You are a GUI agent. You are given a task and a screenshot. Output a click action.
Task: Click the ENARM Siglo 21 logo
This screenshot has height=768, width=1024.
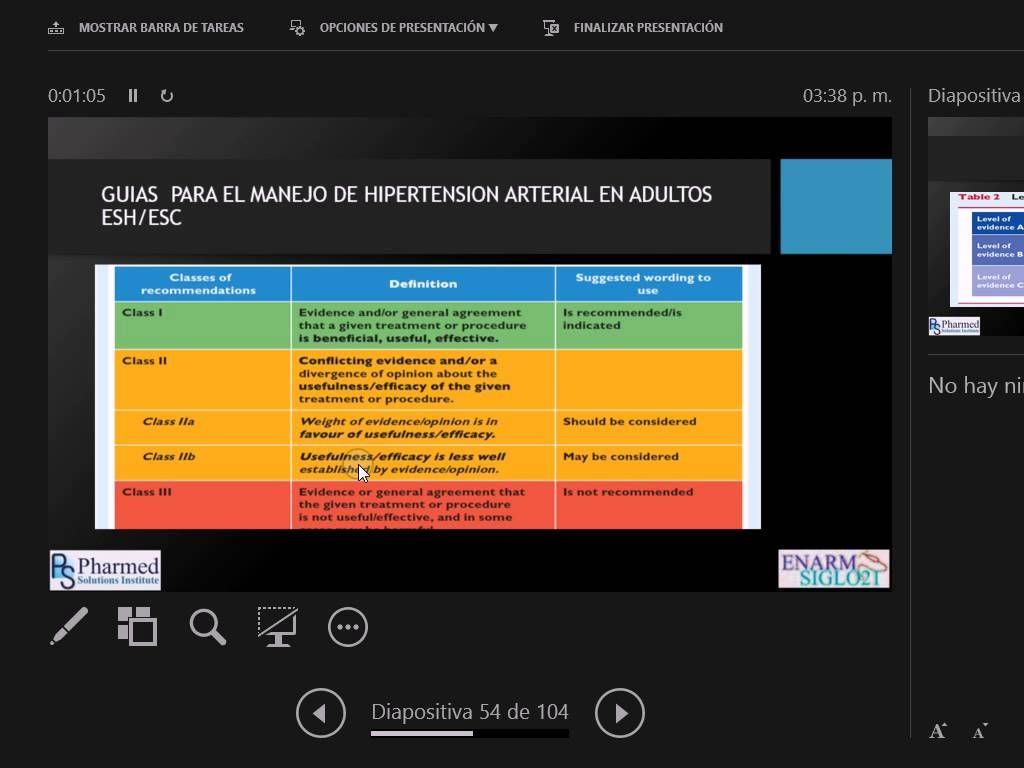click(x=833, y=569)
